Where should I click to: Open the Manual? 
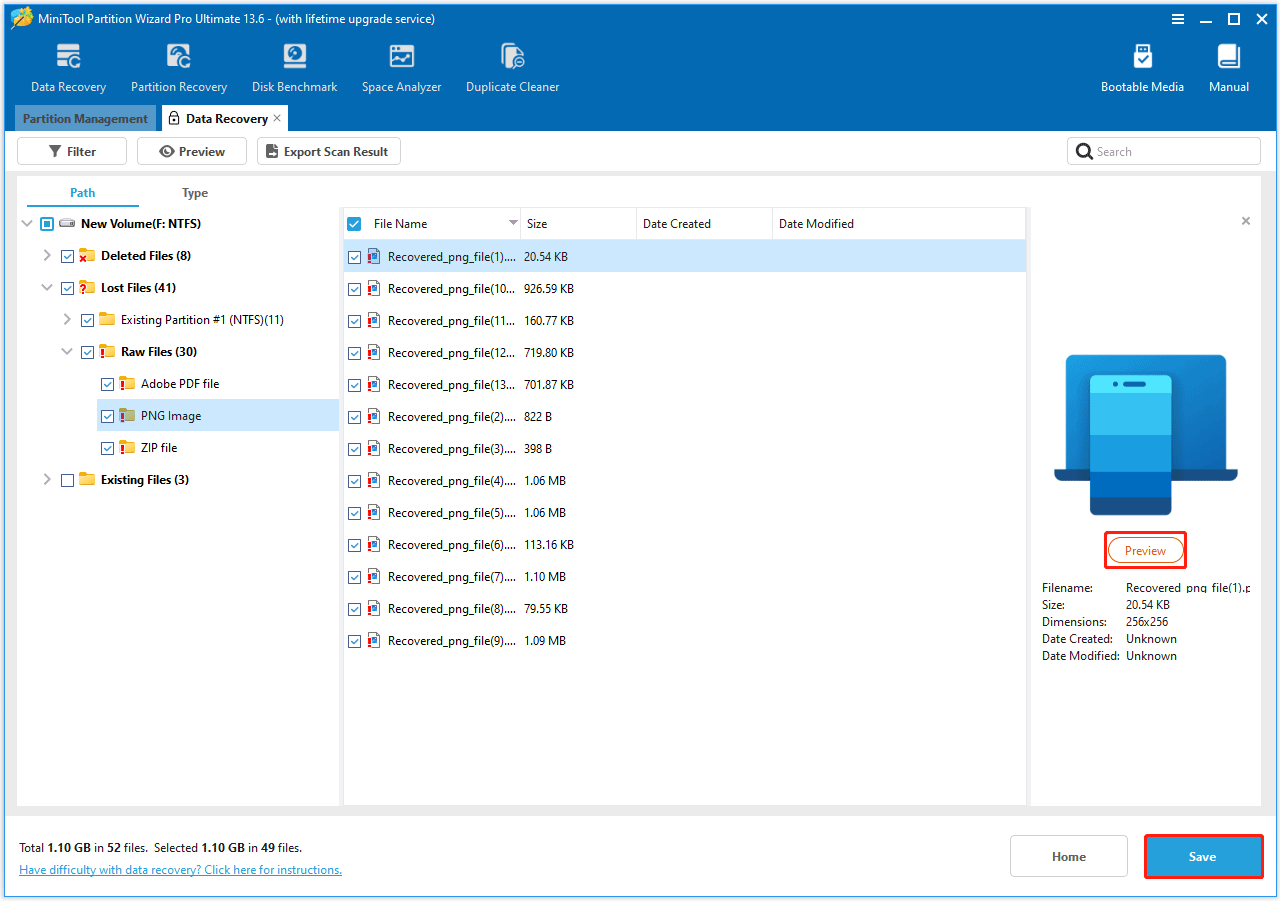[x=1228, y=65]
